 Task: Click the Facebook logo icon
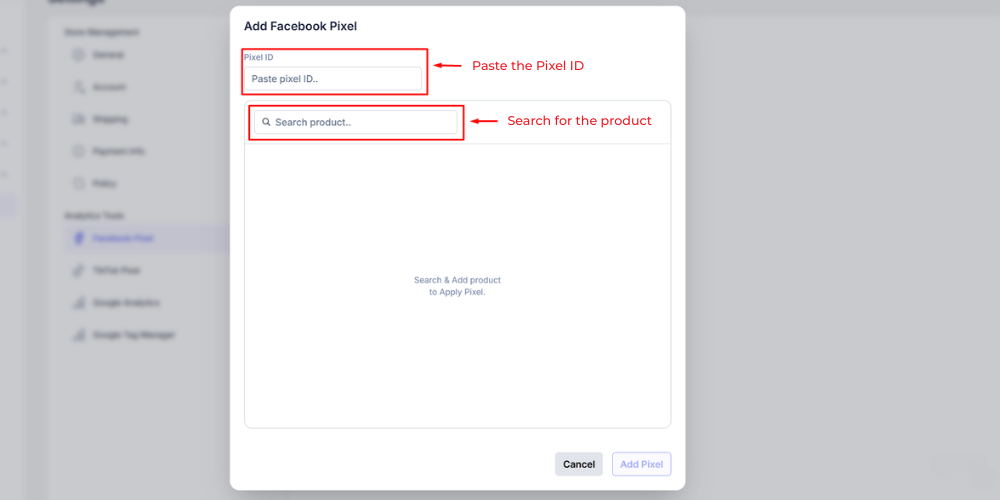78,238
